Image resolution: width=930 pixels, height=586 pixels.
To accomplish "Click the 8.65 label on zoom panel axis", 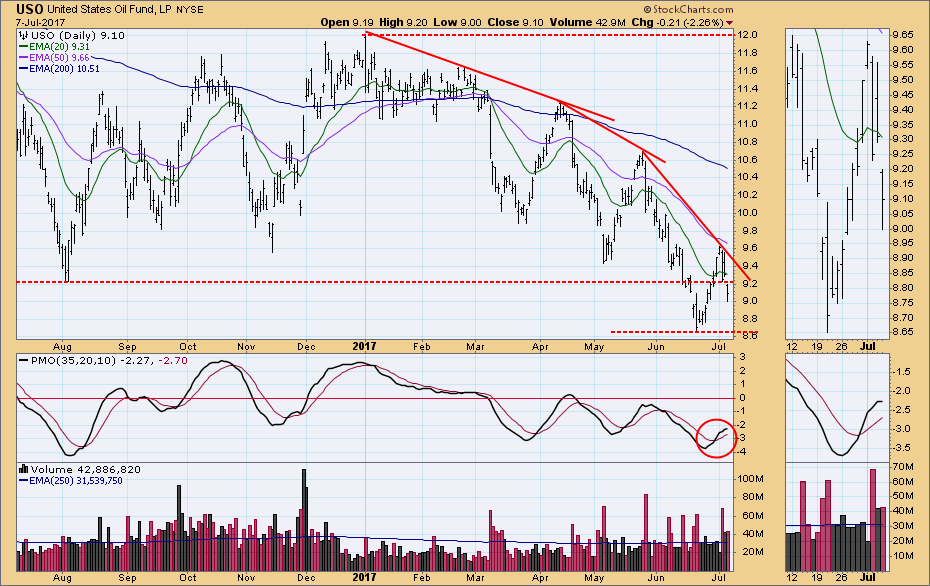I will coord(902,332).
